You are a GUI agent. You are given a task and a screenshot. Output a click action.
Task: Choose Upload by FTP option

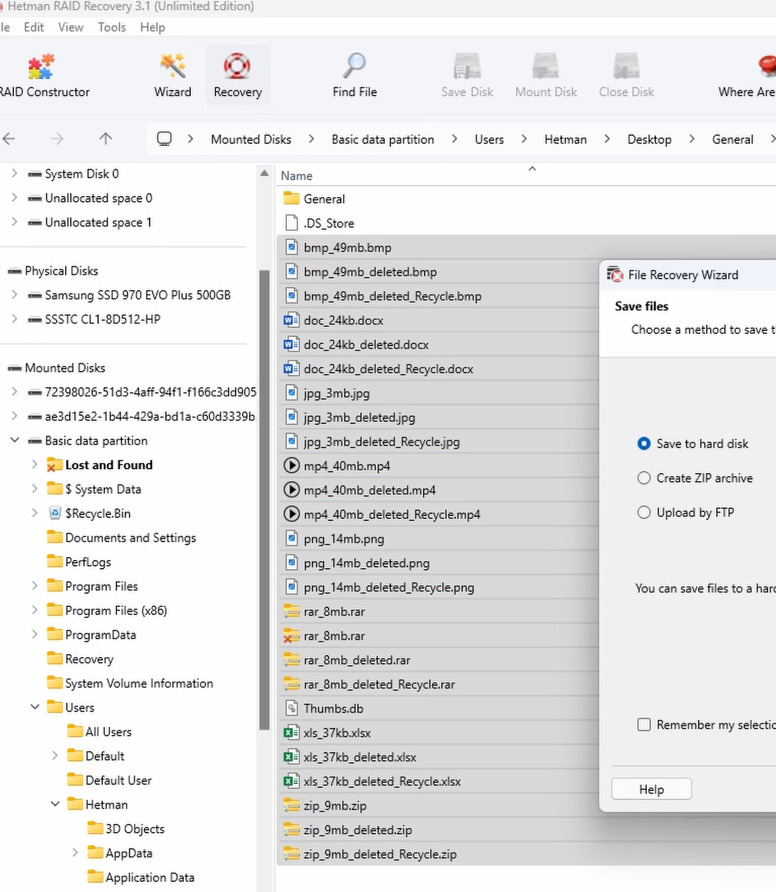643,513
